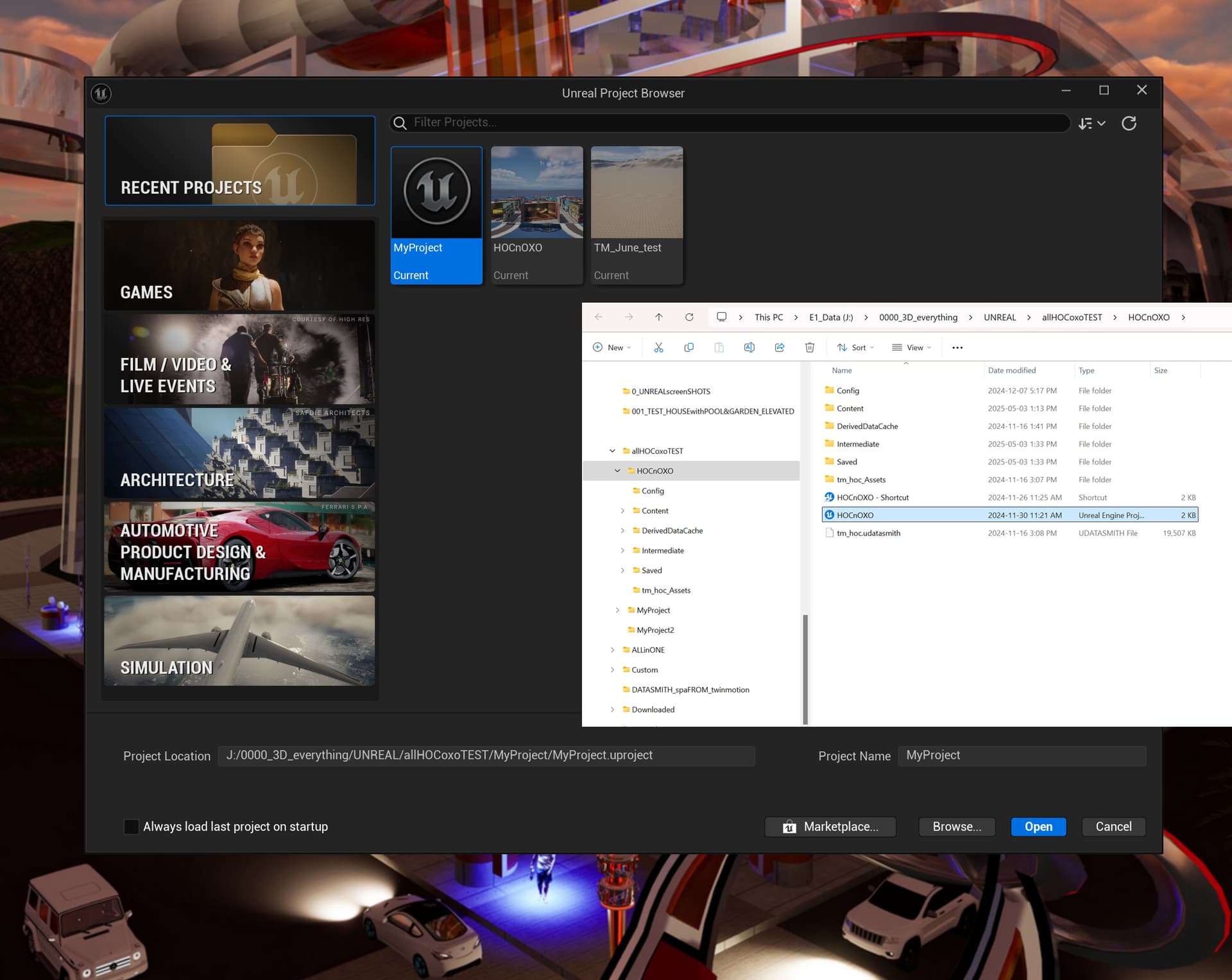Click the Browse button
The image size is (1232, 980).
[x=957, y=827]
